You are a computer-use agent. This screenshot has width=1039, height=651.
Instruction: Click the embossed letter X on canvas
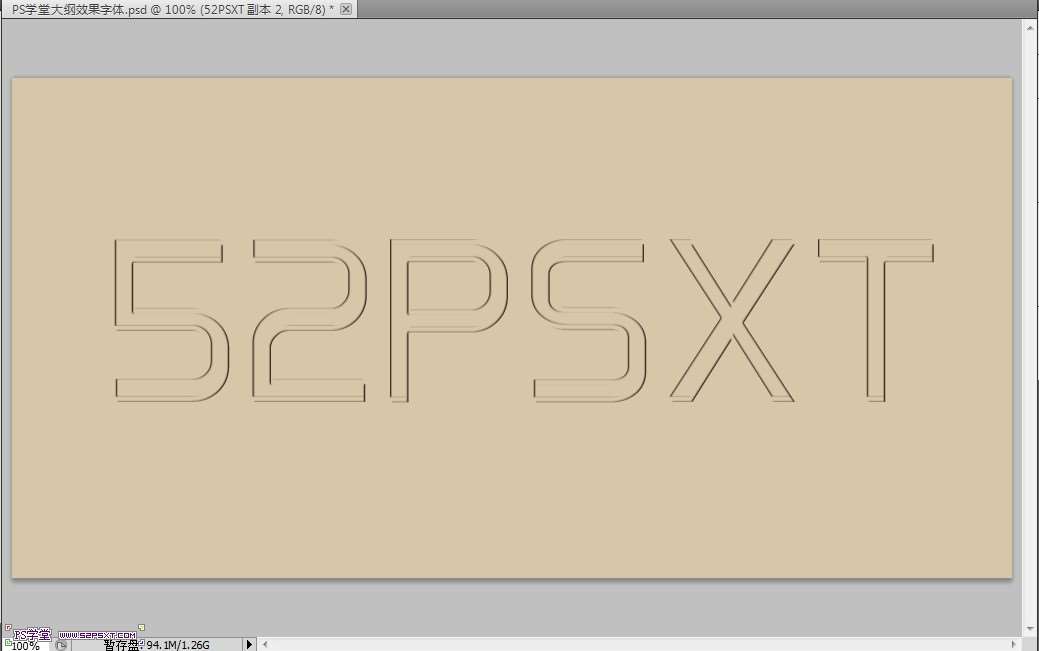(x=732, y=320)
